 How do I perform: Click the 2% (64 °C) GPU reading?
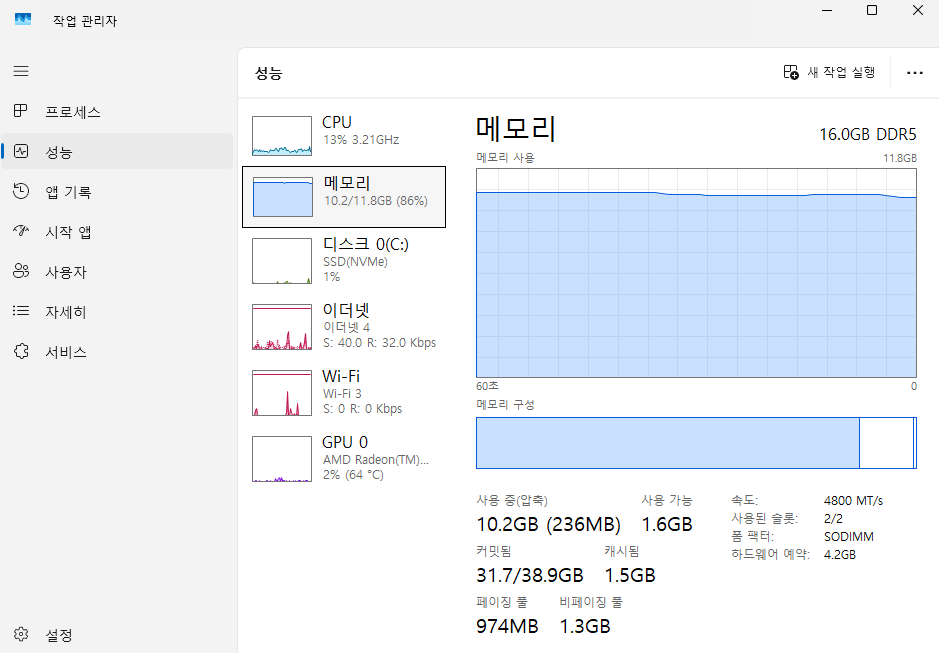tap(353, 474)
